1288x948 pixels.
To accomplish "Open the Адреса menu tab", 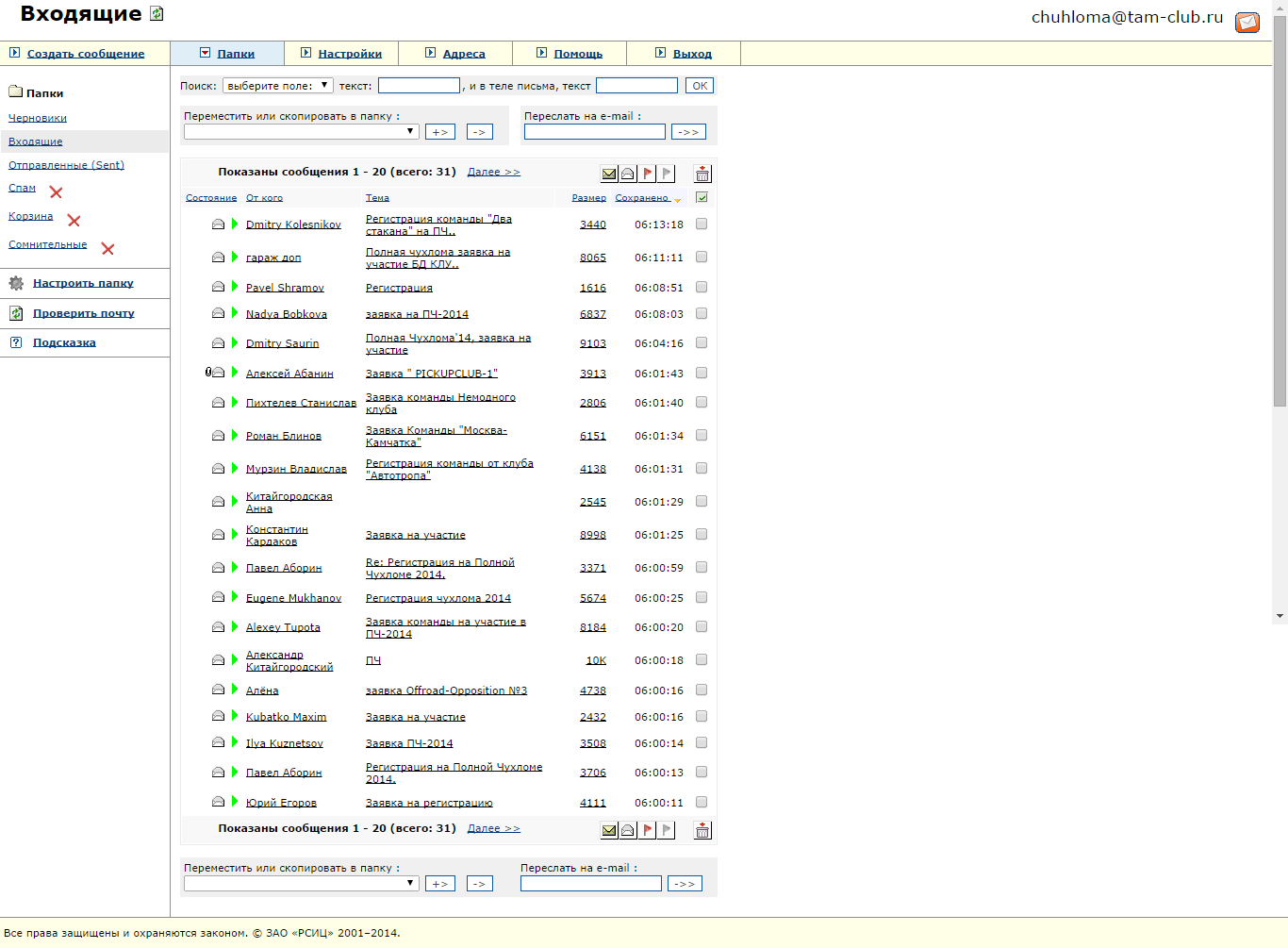I will click(463, 54).
